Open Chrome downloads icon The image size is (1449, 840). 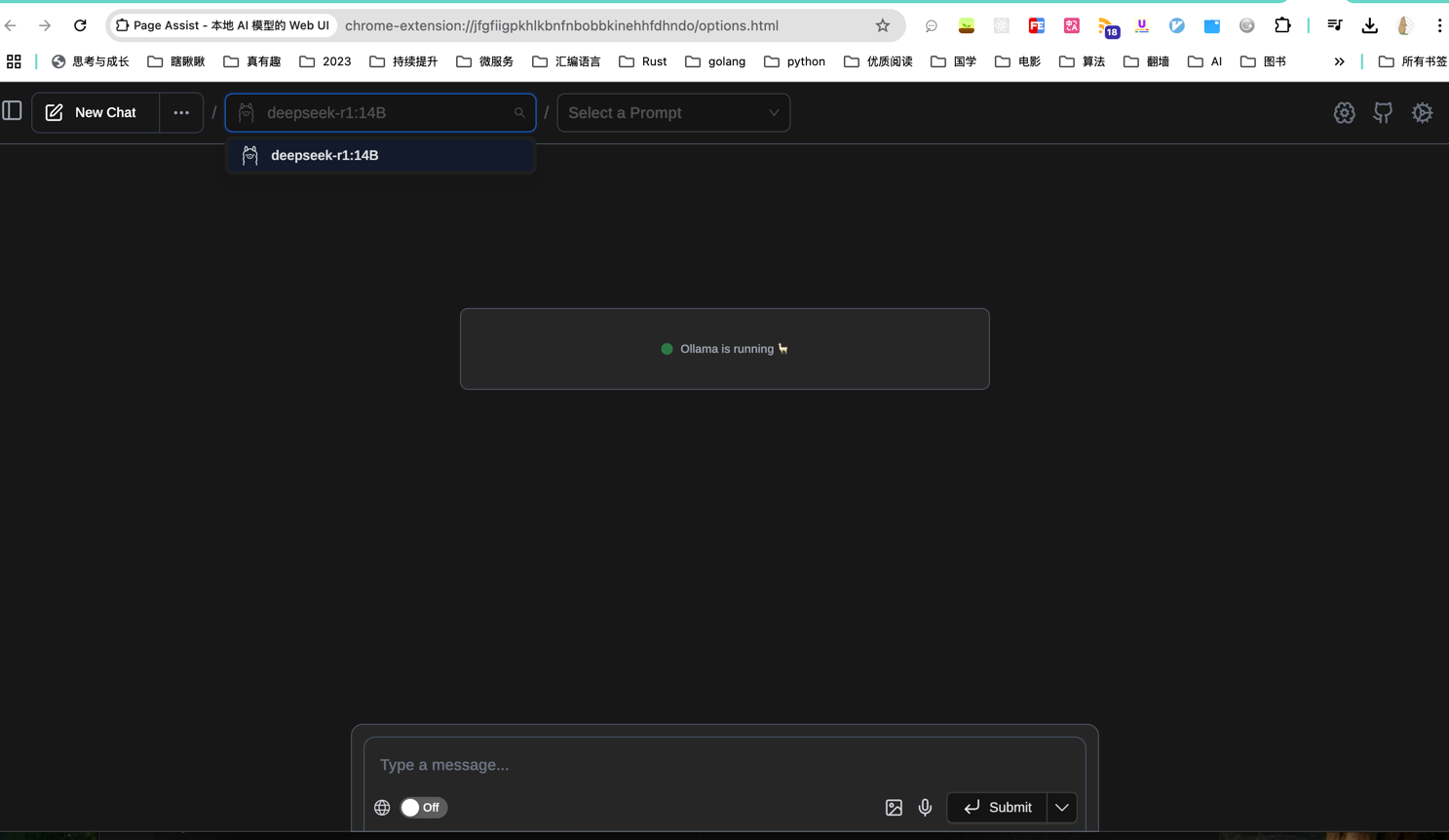(1369, 25)
